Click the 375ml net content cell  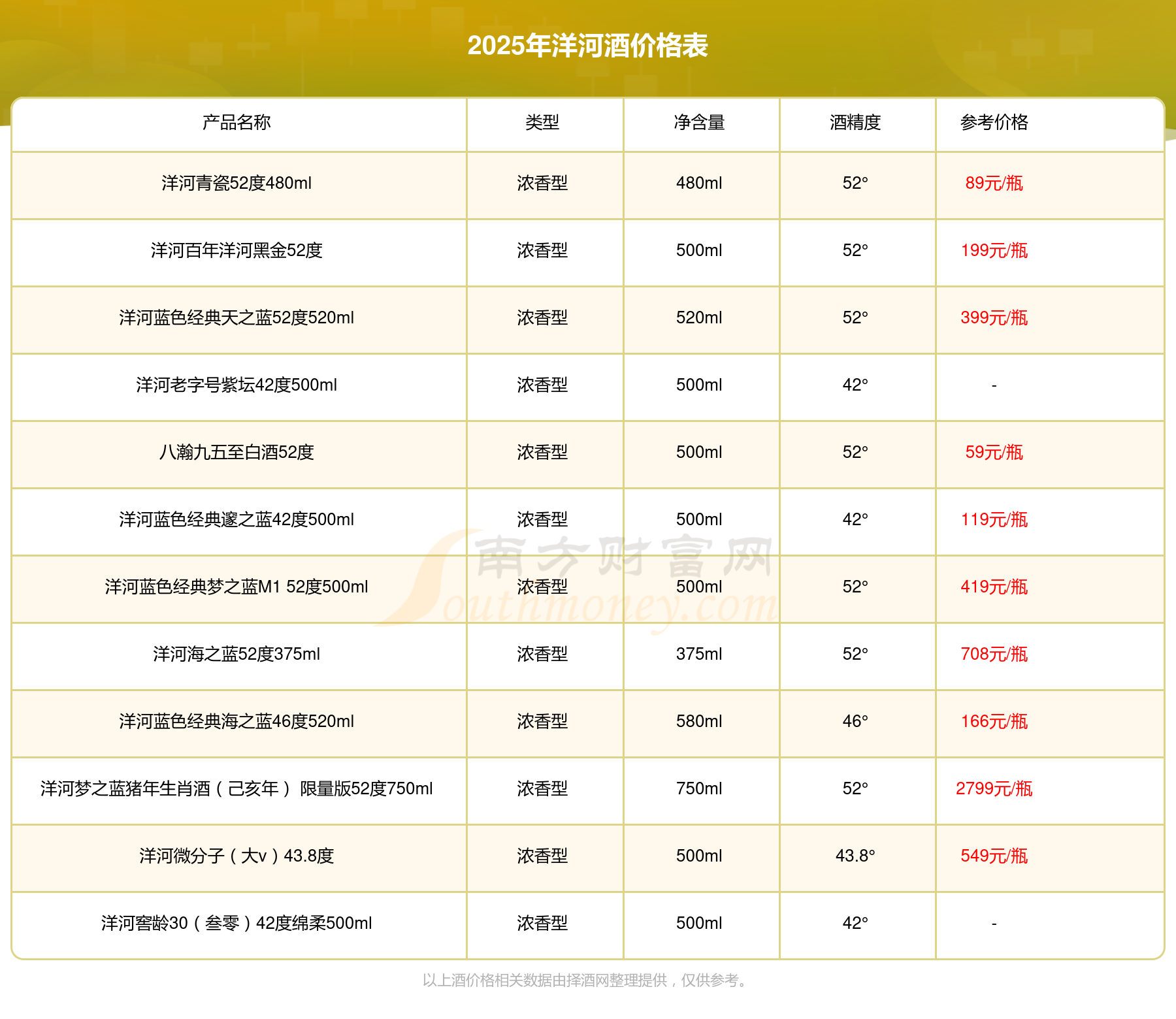[x=699, y=654]
